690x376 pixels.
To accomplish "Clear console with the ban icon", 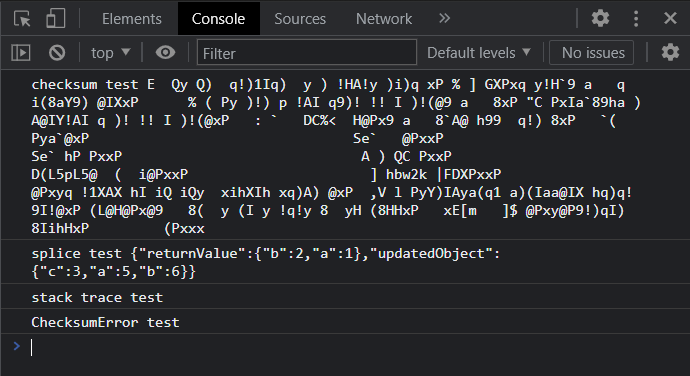I will [57, 53].
